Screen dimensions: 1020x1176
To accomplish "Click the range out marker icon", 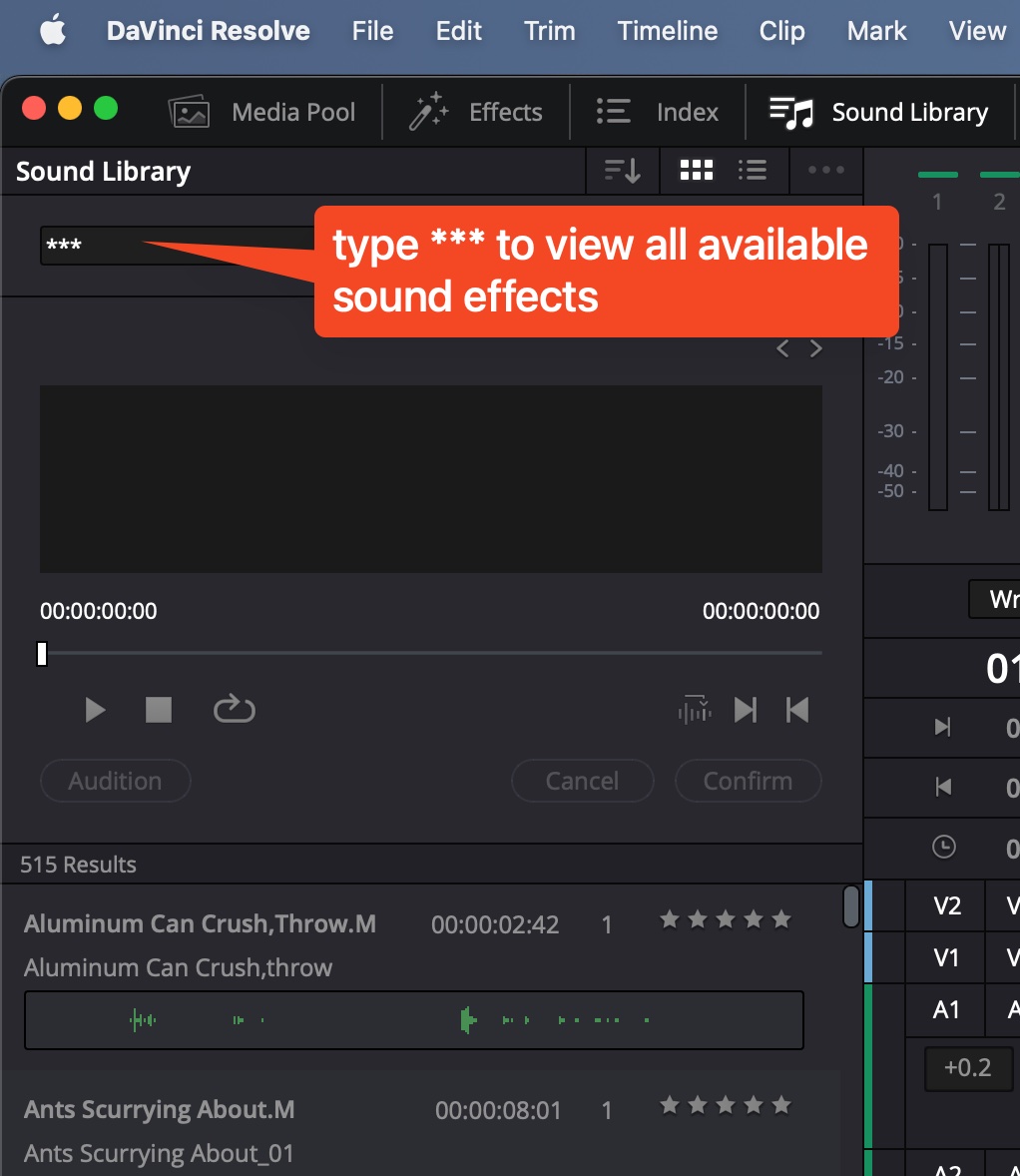I will click(x=943, y=787).
